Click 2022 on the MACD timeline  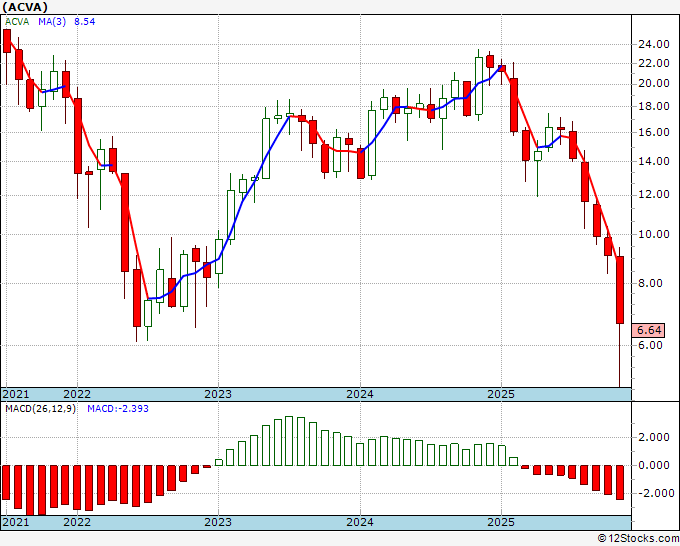77,522
